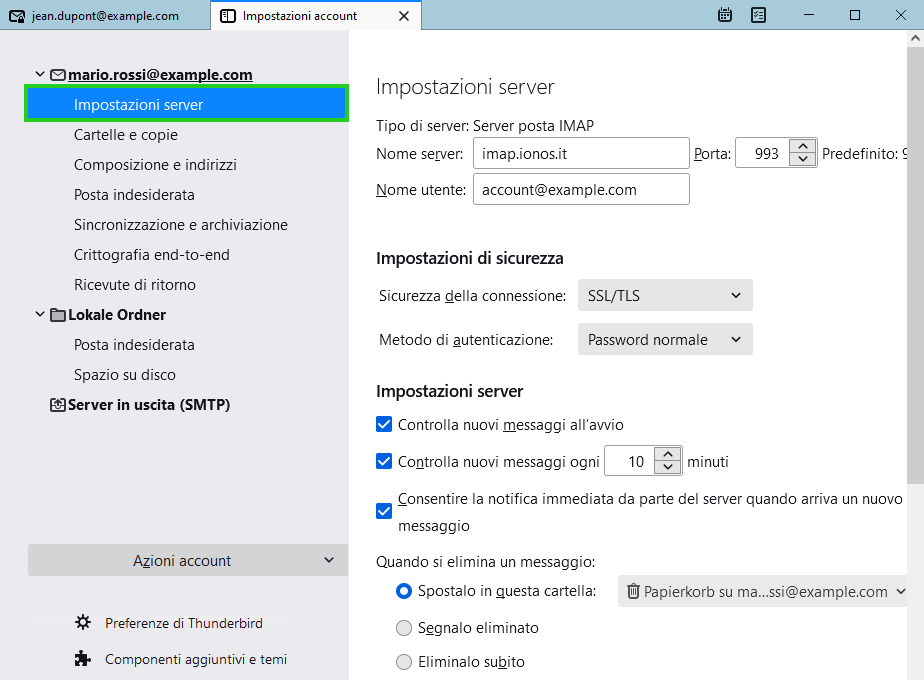Image resolution: width=924 pixels, height=680 pixels.
Task: Decrease the check interval minutes
Action: [668, 467]
